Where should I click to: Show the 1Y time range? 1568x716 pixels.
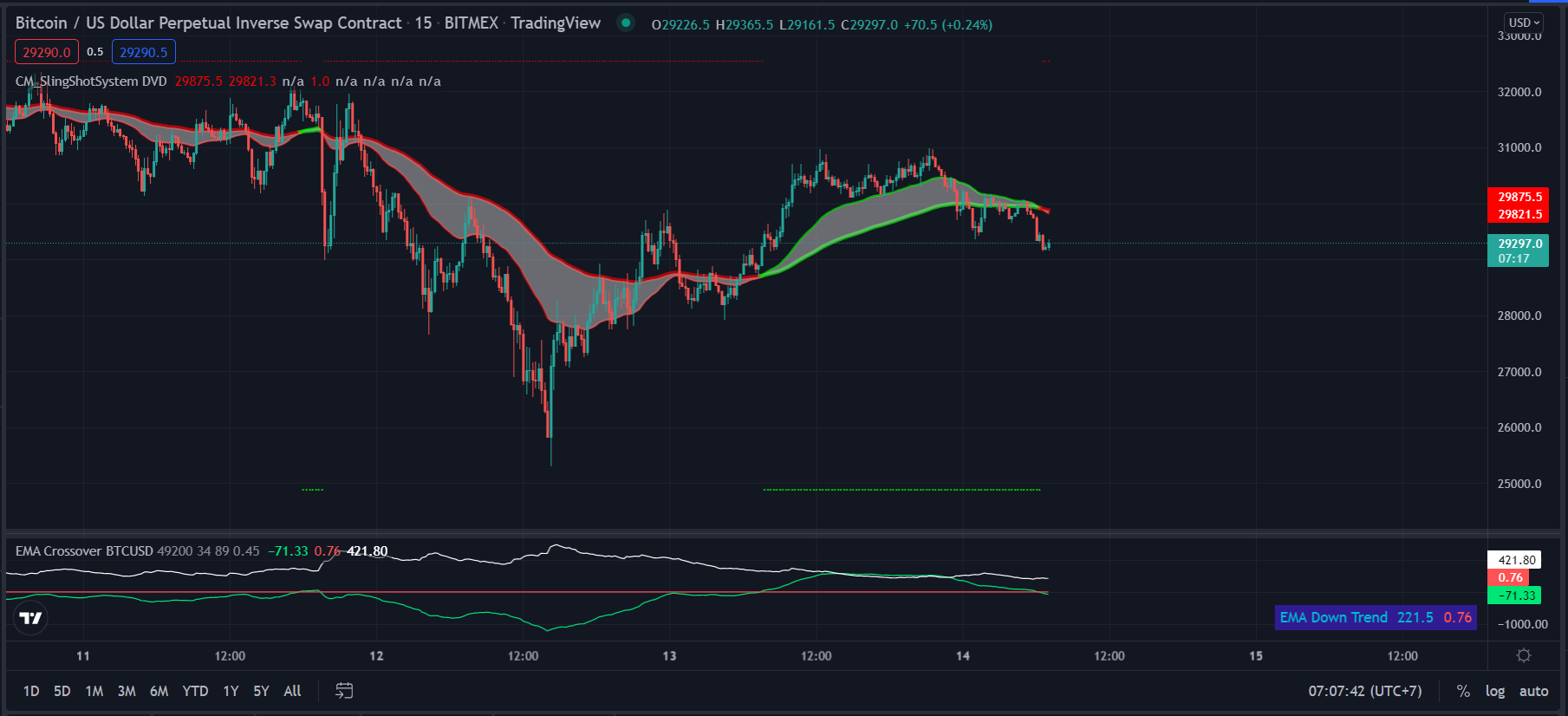click(x=231, y=691)
